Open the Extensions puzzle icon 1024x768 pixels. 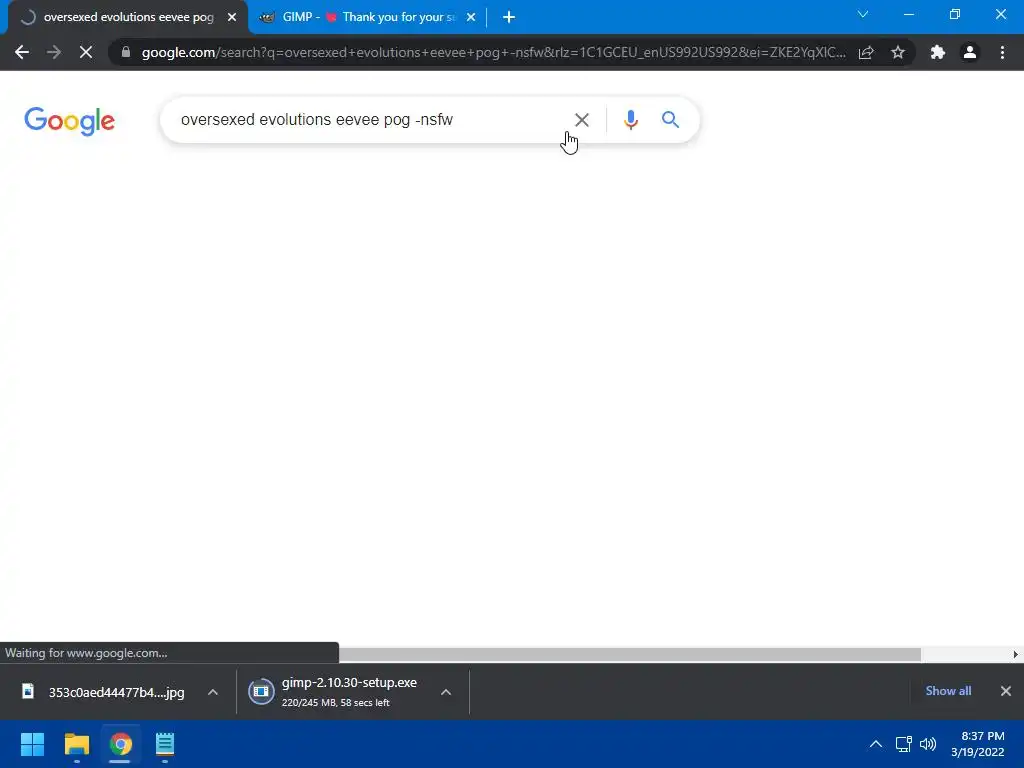pos(938,52)
